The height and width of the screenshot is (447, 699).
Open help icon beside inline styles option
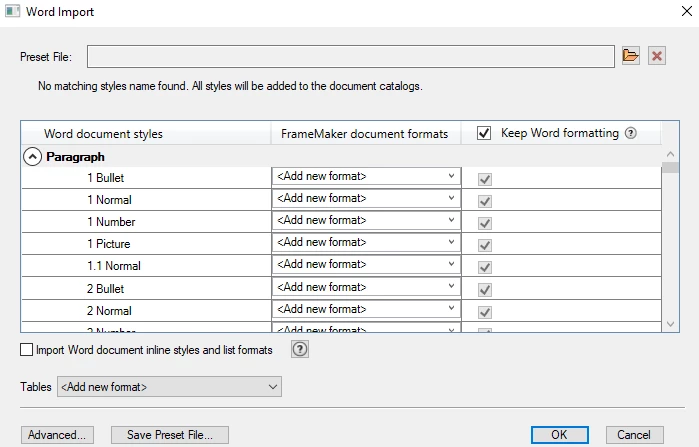click(x=300, y=349)
